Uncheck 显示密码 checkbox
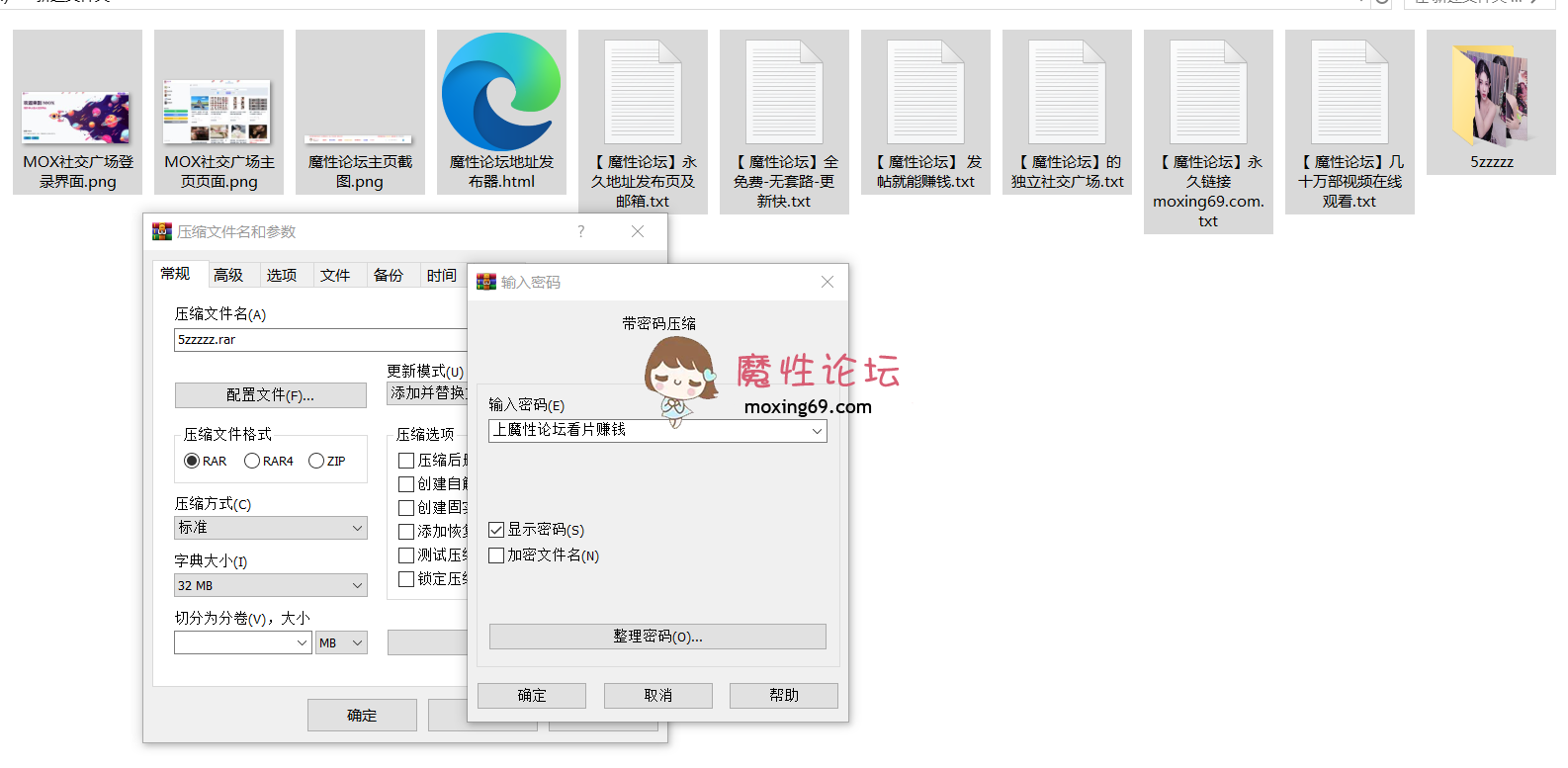The height and width of the screenshot is (768, 1568). click(496, 530)
